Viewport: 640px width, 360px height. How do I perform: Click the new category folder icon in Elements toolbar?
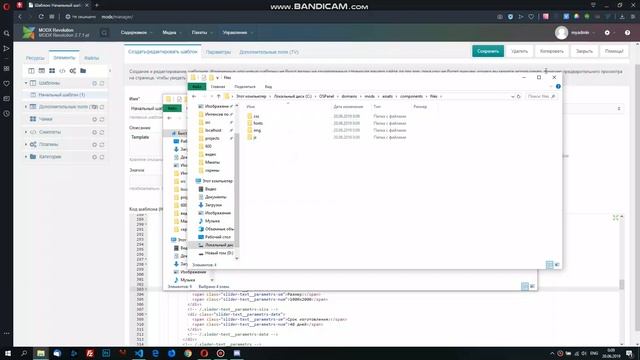(83, 71)
